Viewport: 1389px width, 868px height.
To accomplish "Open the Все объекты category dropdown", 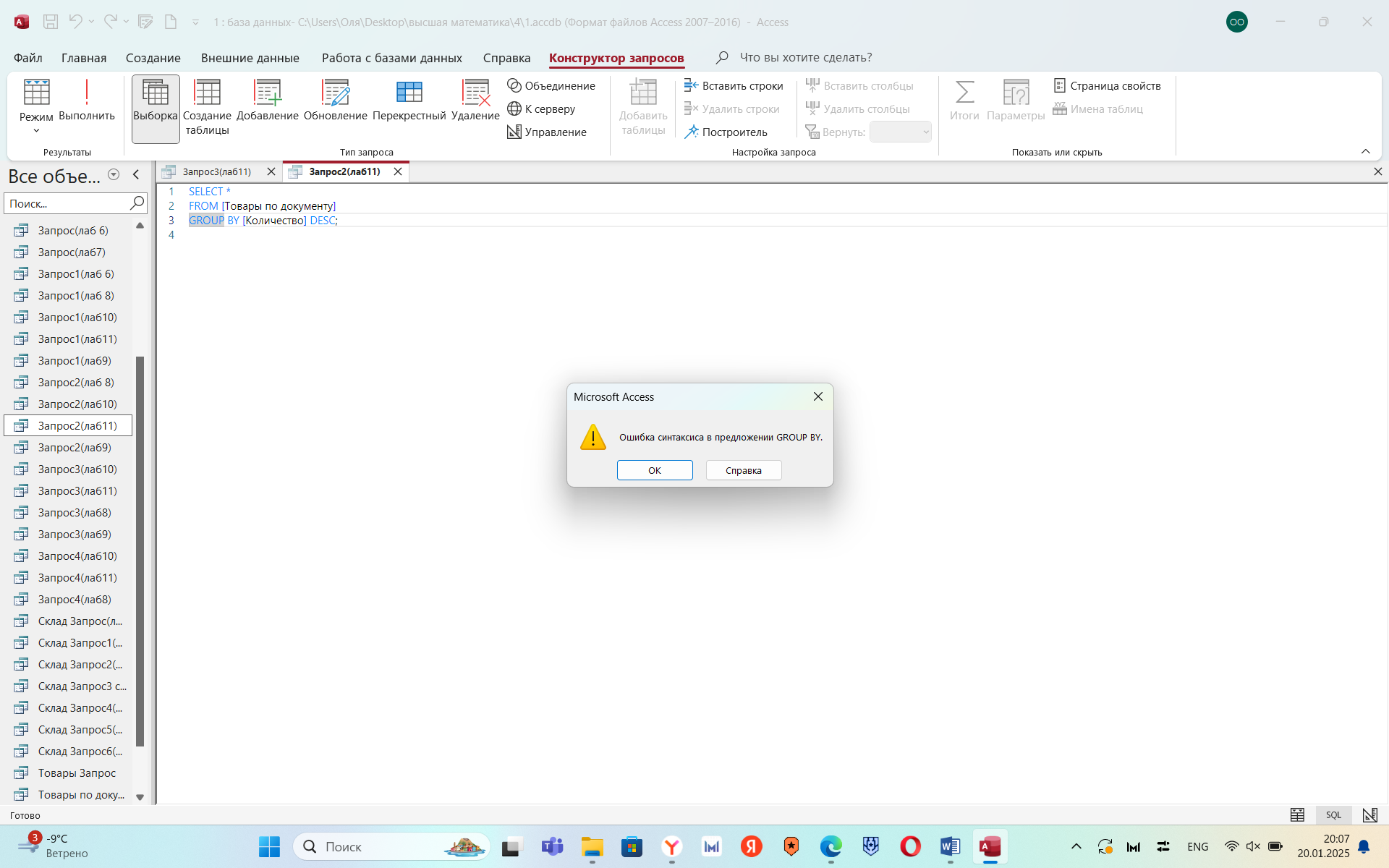I will (114, 174).
